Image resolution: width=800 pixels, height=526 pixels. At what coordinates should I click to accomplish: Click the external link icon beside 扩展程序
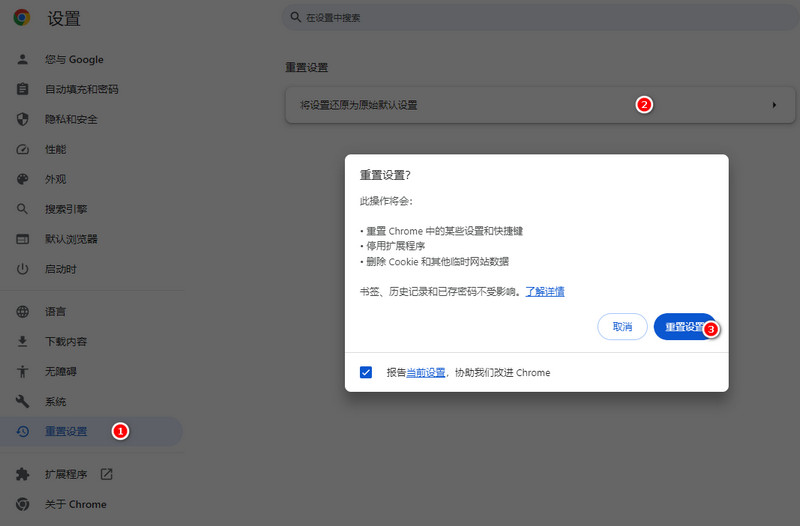(x=107, y=474)
